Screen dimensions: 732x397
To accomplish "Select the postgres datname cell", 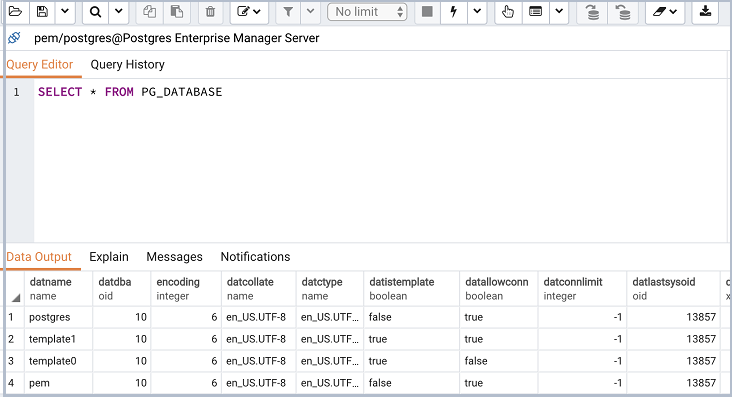I will tap(58, 317).
